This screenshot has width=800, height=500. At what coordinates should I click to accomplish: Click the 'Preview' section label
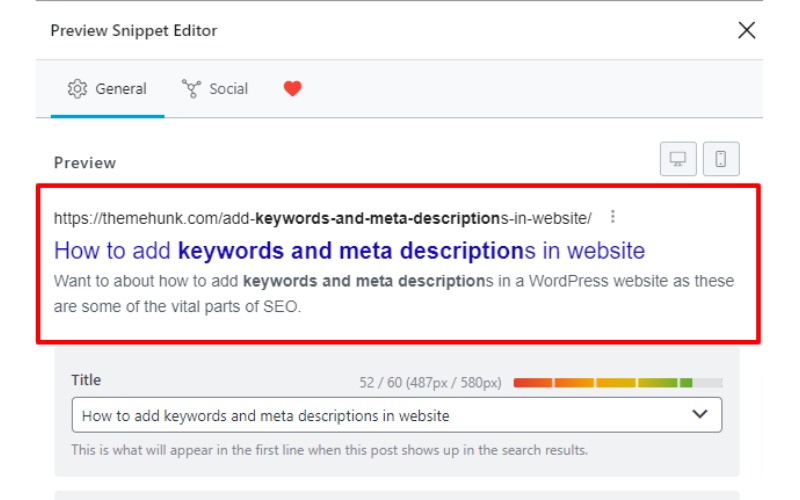85,163
